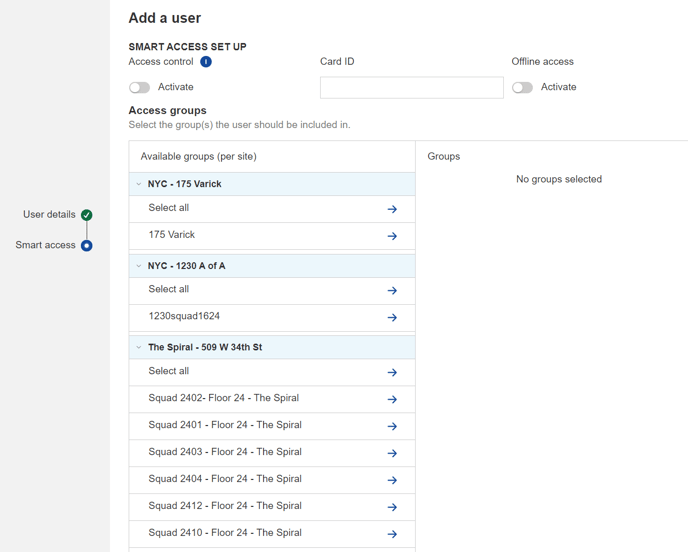Collapse the NYC - 175 Varick section
The height and width of the screenshot is (552, 688).
pyautogui.click(x=139, y=184)
